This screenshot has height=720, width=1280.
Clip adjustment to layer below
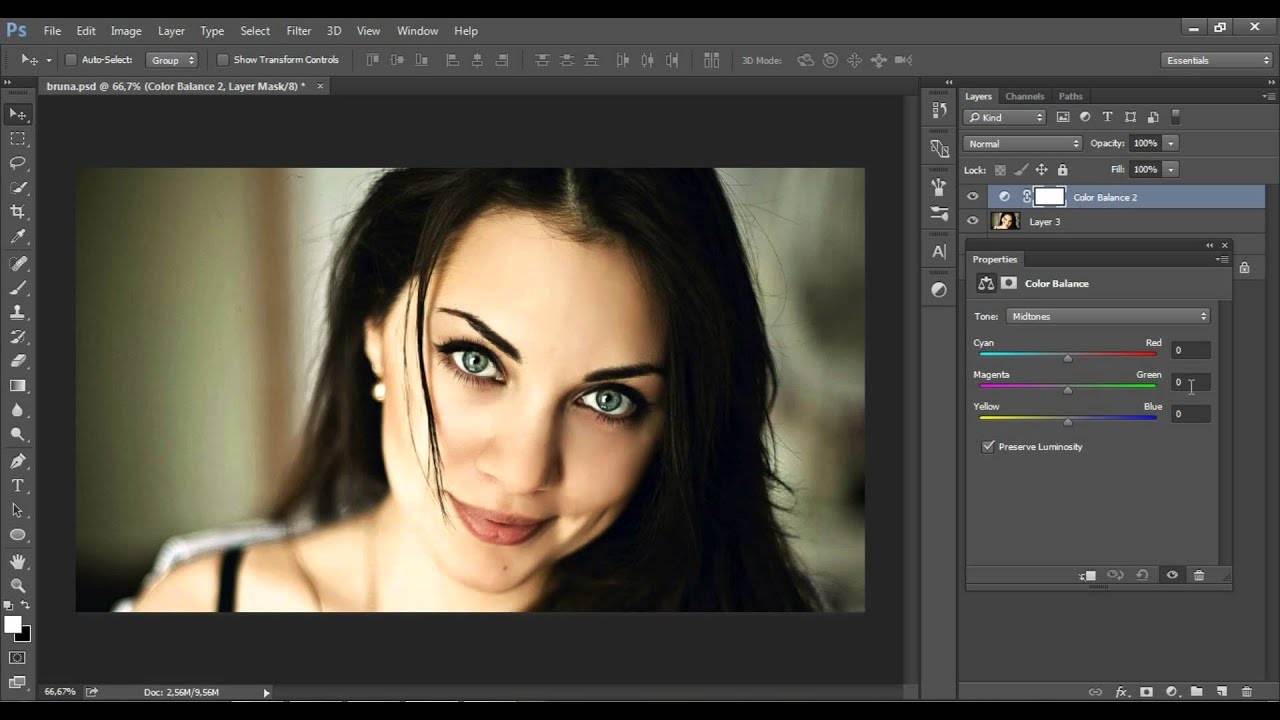pos(1088,575)
